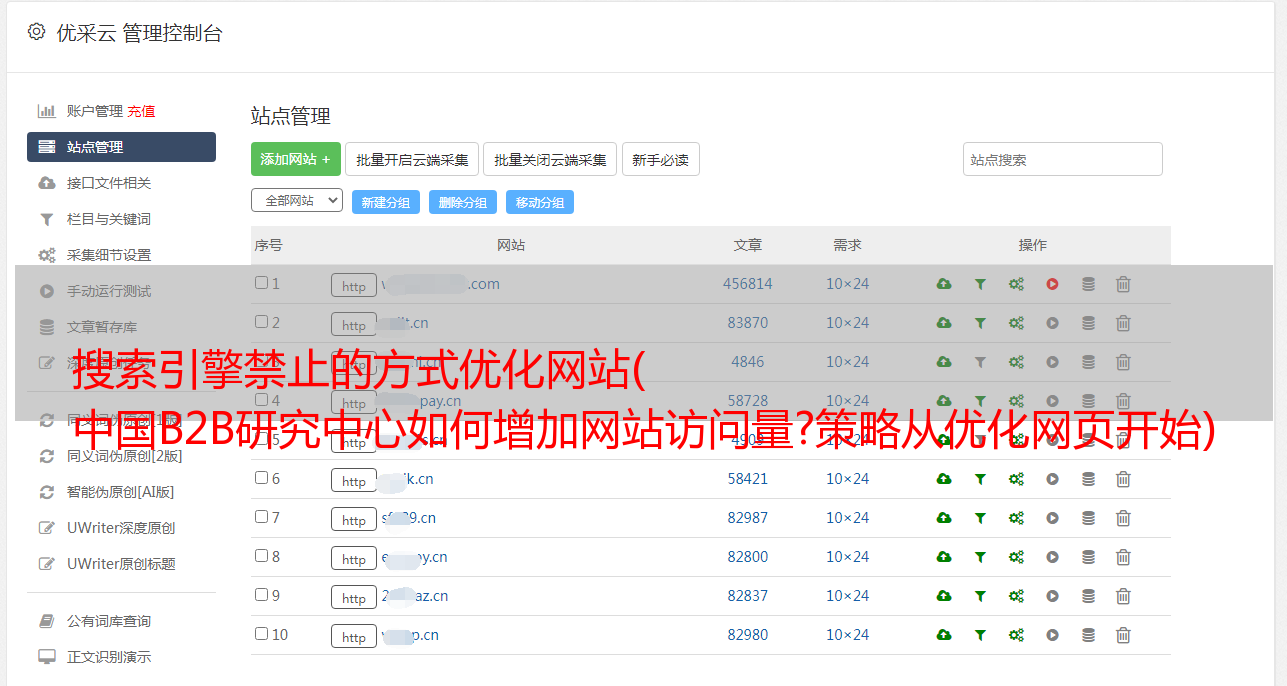
Task: Delete row 10 with the trash icon
Action: pyautogui.click(x=1123, y=635)
